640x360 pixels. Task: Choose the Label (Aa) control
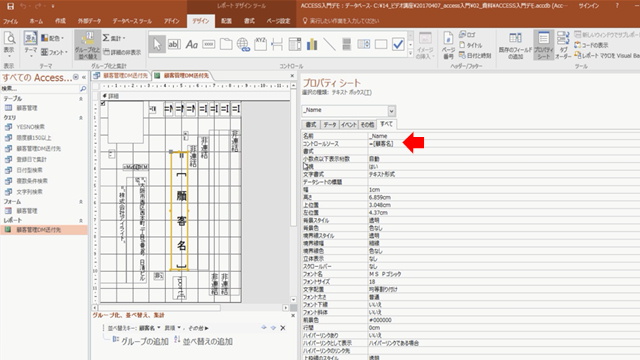[191, 44]
